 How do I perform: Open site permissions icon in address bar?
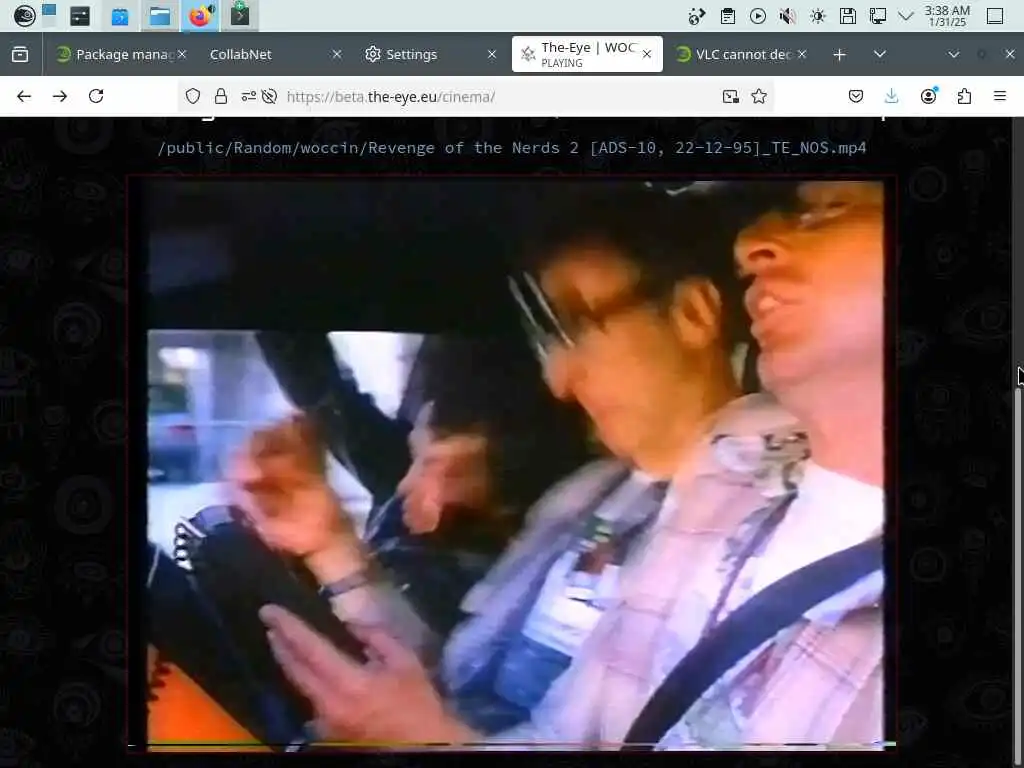[x=248, y=97]
